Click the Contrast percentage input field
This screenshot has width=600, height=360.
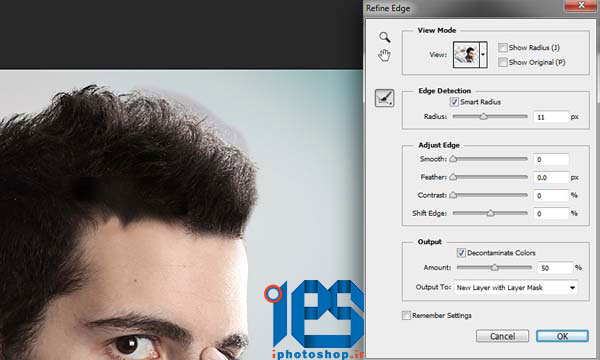(x=551, y=195)
